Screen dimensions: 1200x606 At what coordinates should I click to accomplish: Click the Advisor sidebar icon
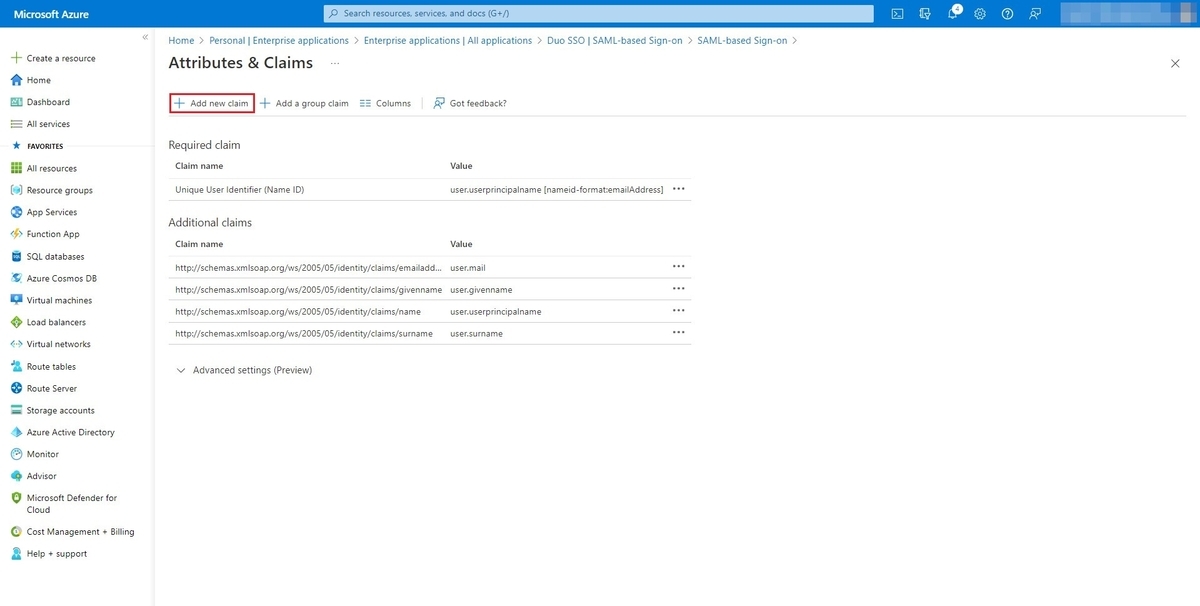coord(16,476)
